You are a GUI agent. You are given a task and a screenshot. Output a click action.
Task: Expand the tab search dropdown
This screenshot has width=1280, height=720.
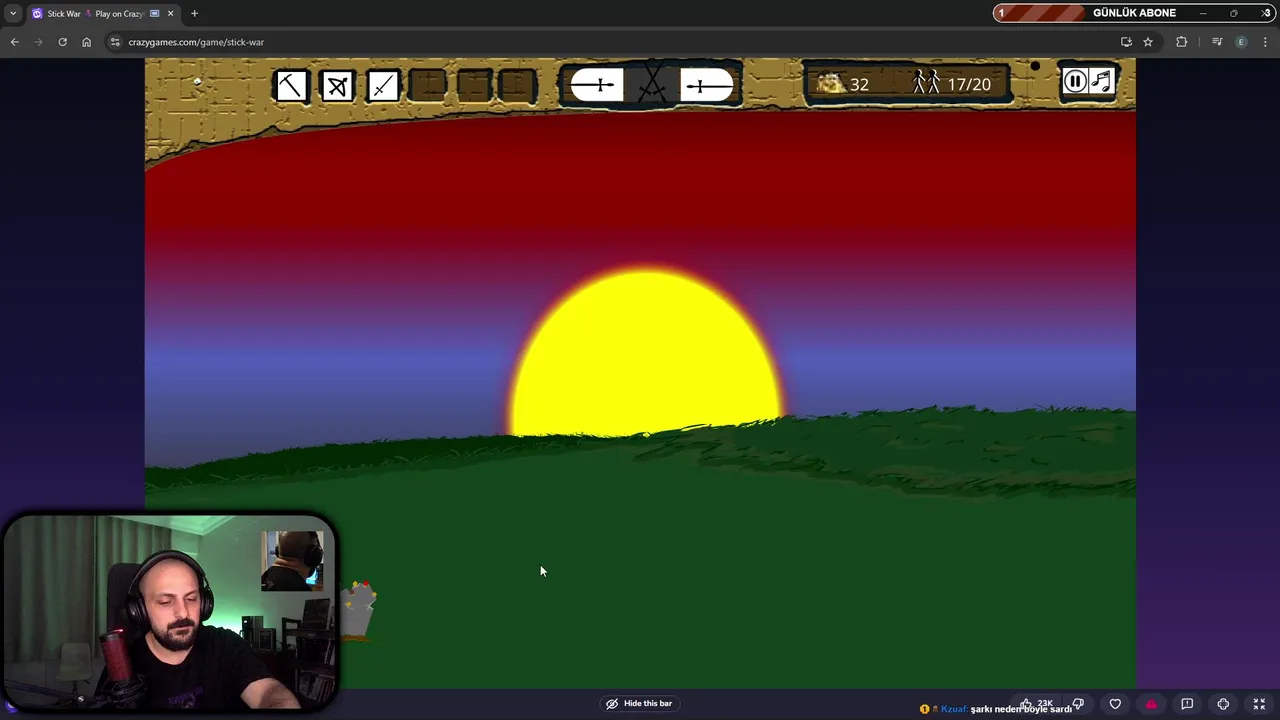(12, 14)
